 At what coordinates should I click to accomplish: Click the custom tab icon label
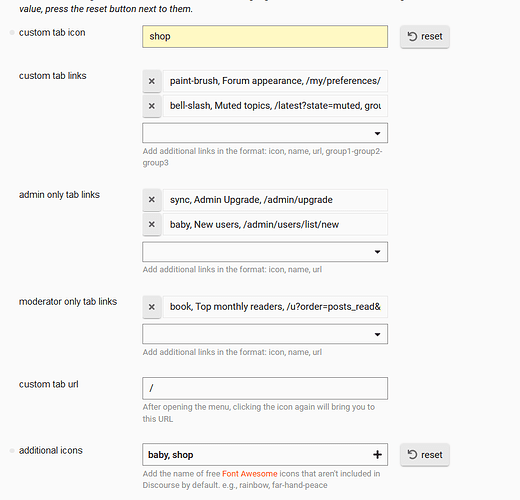pyautogui.click(x=52, y=32)
